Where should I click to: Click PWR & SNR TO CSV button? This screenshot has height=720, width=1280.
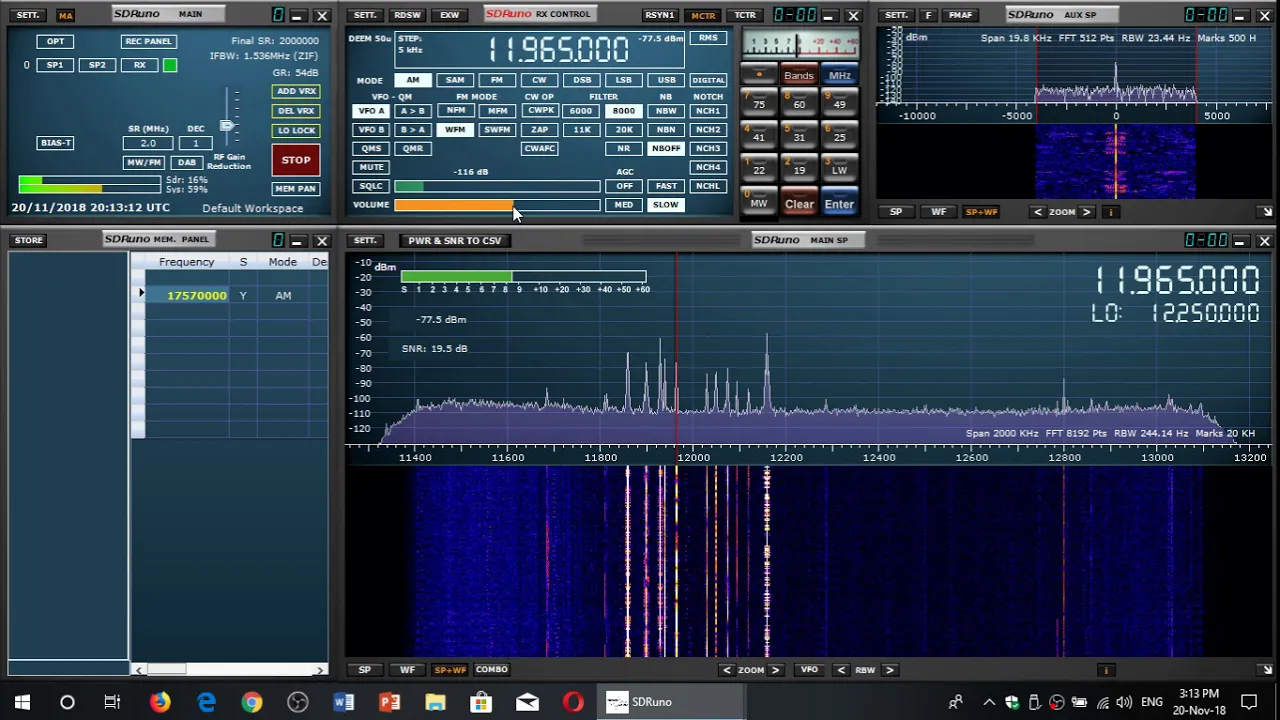click(x=455, y=240)
